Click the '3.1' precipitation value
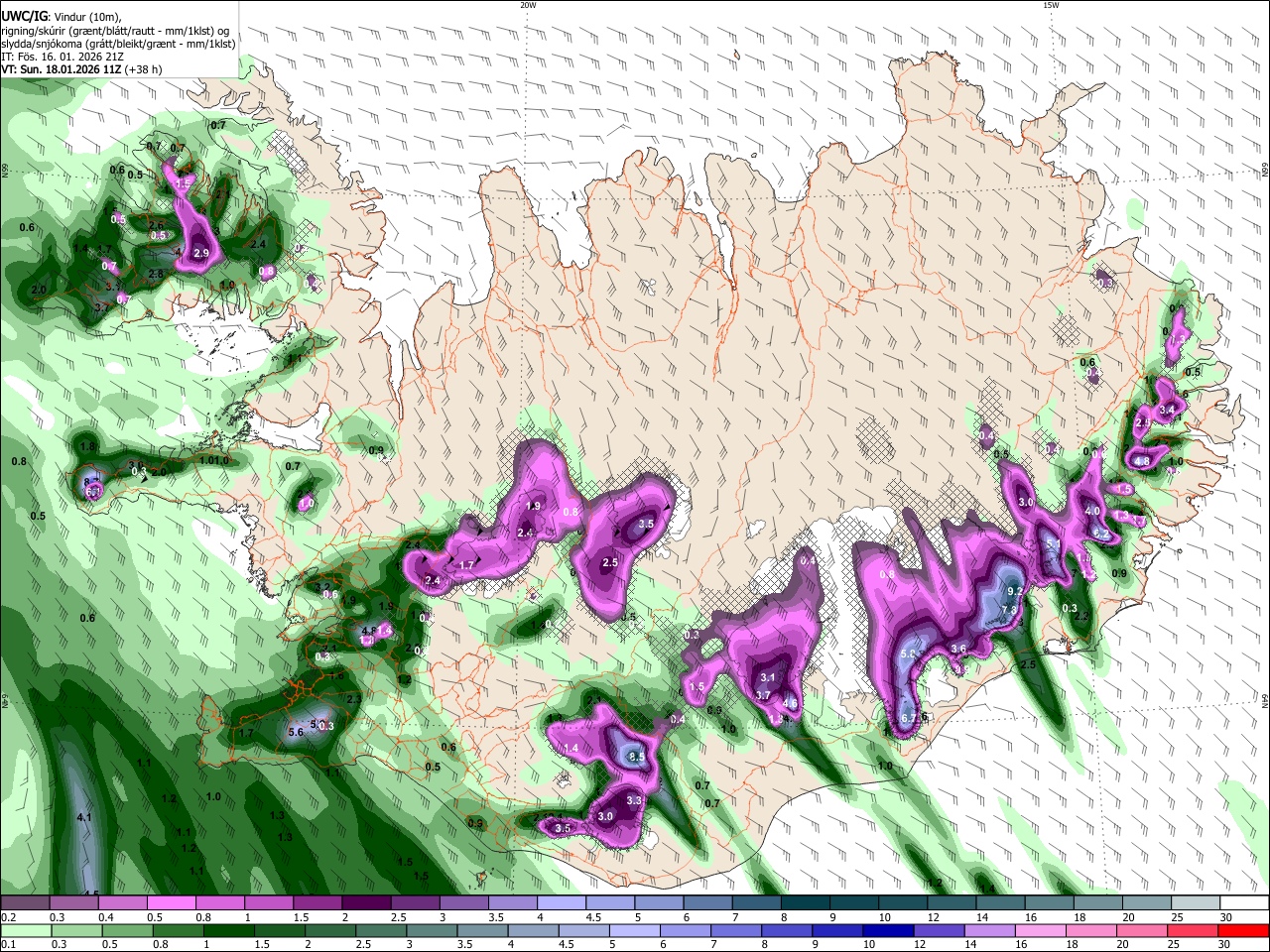The width and height of the screenshot is (1270, 952). [767, 677]
